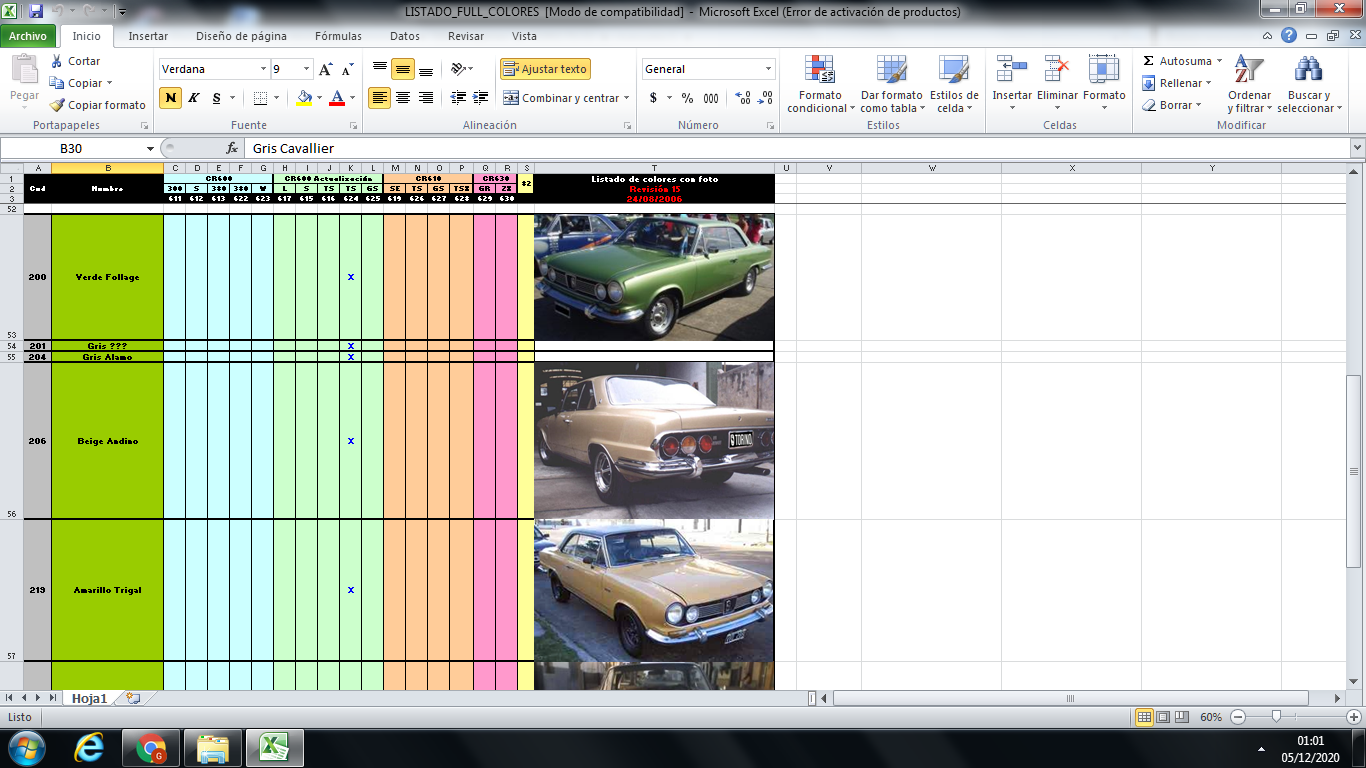The height and width of the screenshot is (768, 1366).
Task: Switch to the Insertar tab
Action: coord(148,36)
